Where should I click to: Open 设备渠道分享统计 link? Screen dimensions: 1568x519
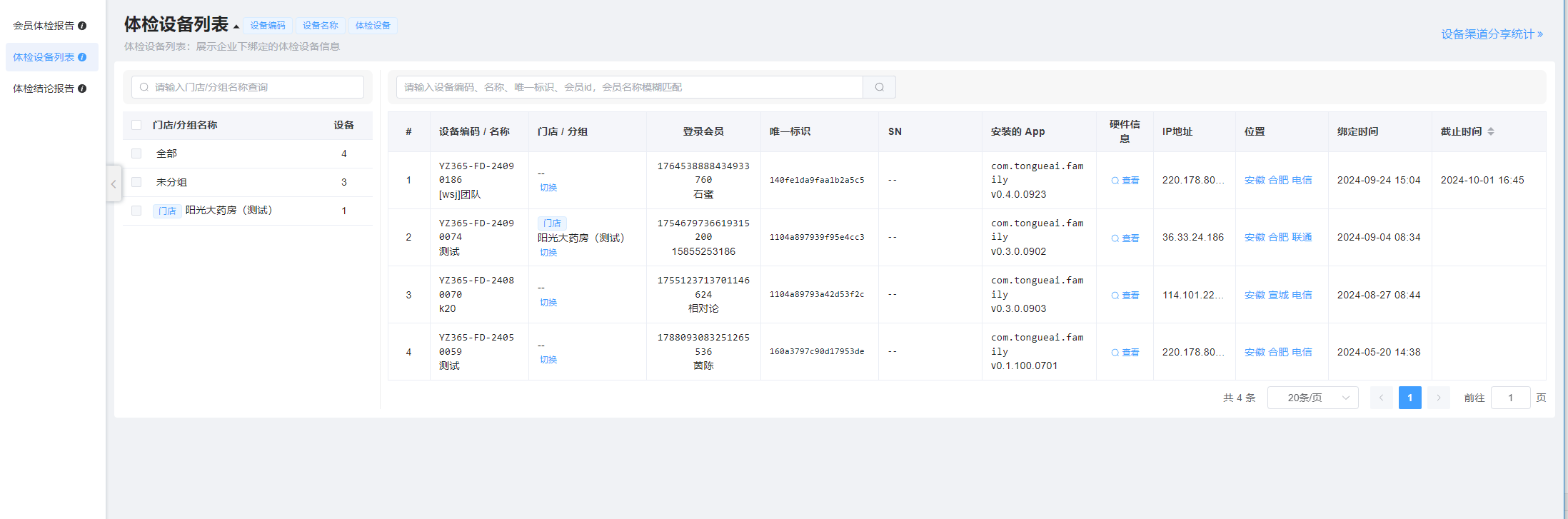1492,34
